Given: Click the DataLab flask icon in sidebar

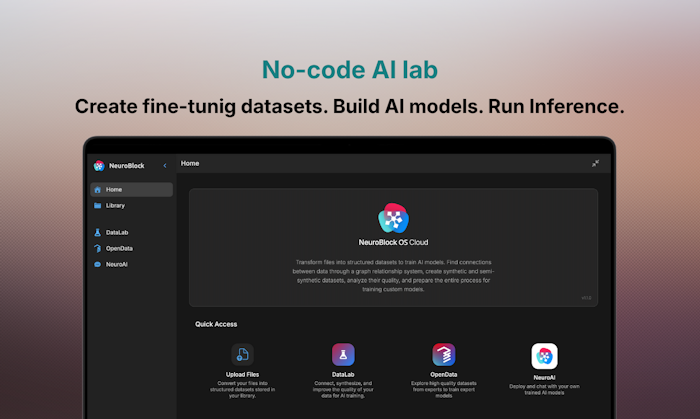Looking at the screenshot, I should [x=98, y=232].
